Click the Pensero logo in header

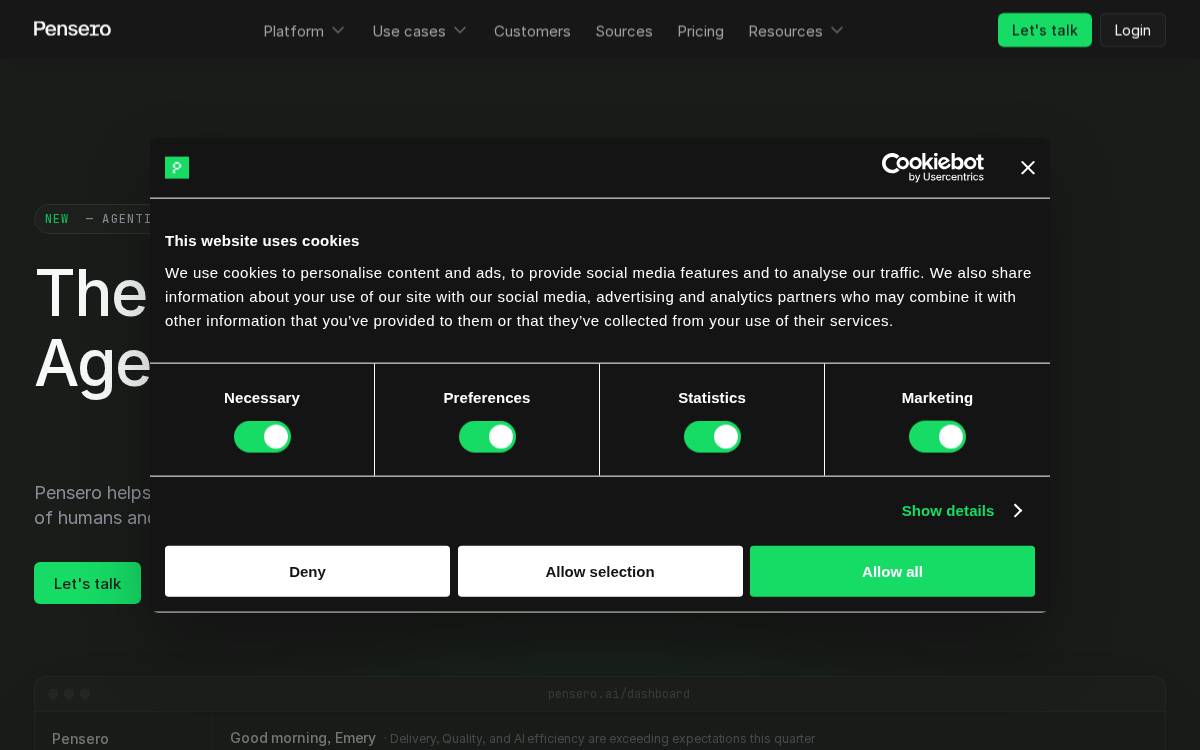pyautogui.click(x=72, y=29)
